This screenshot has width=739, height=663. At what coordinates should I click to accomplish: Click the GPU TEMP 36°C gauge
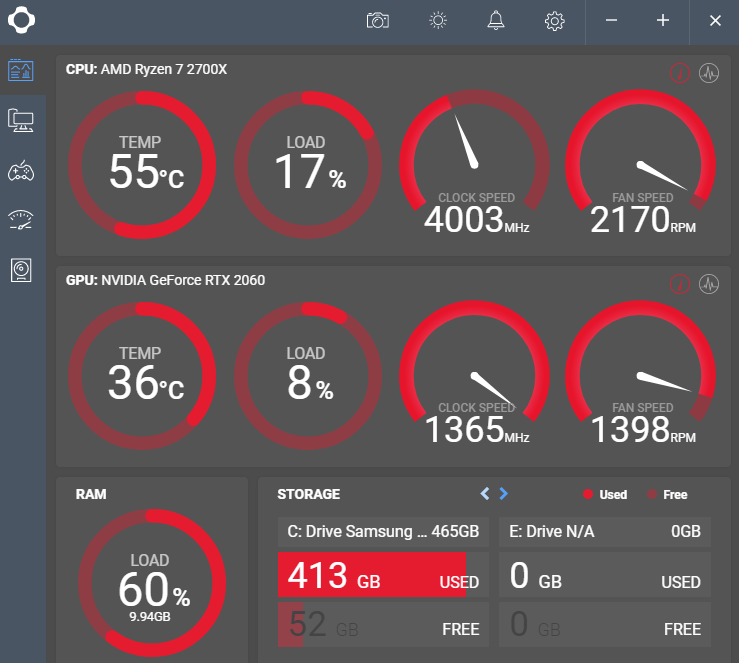tap(142, 376)
